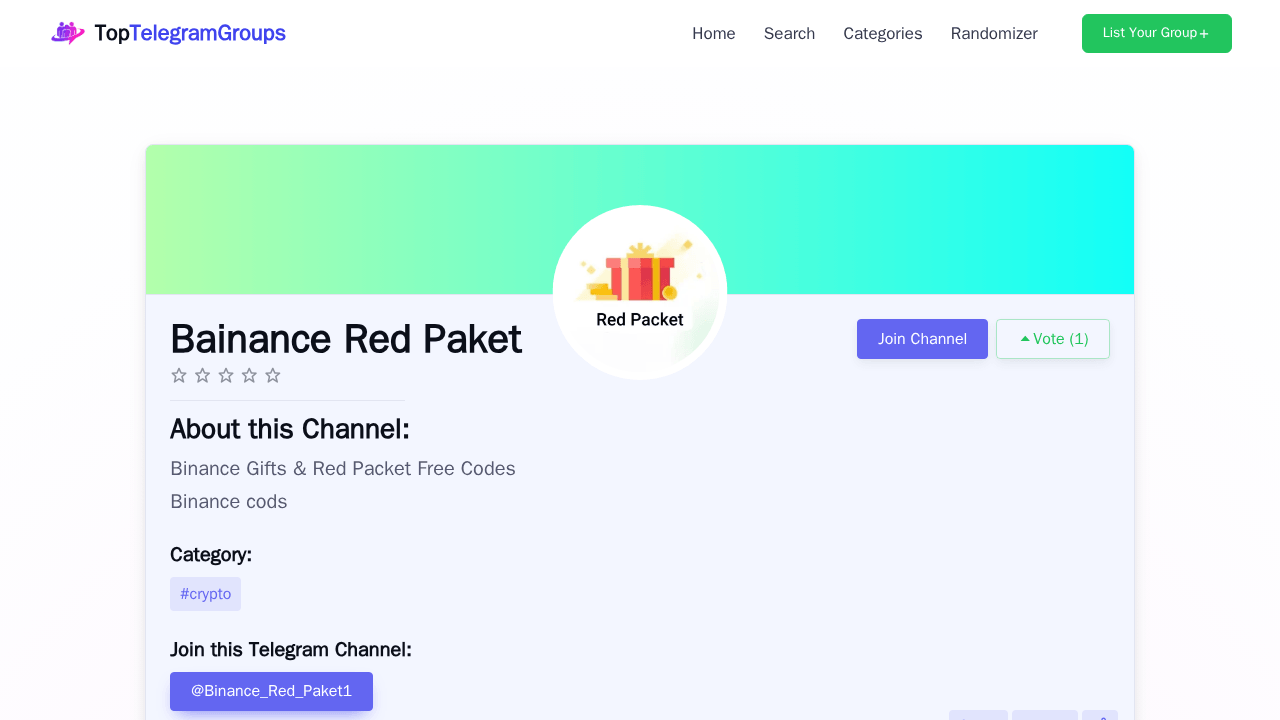Click the Binance cods text line
Image resolution: width=1280 pixels, height=720 pixels.
pyautogui.click(x=229, y=502)
